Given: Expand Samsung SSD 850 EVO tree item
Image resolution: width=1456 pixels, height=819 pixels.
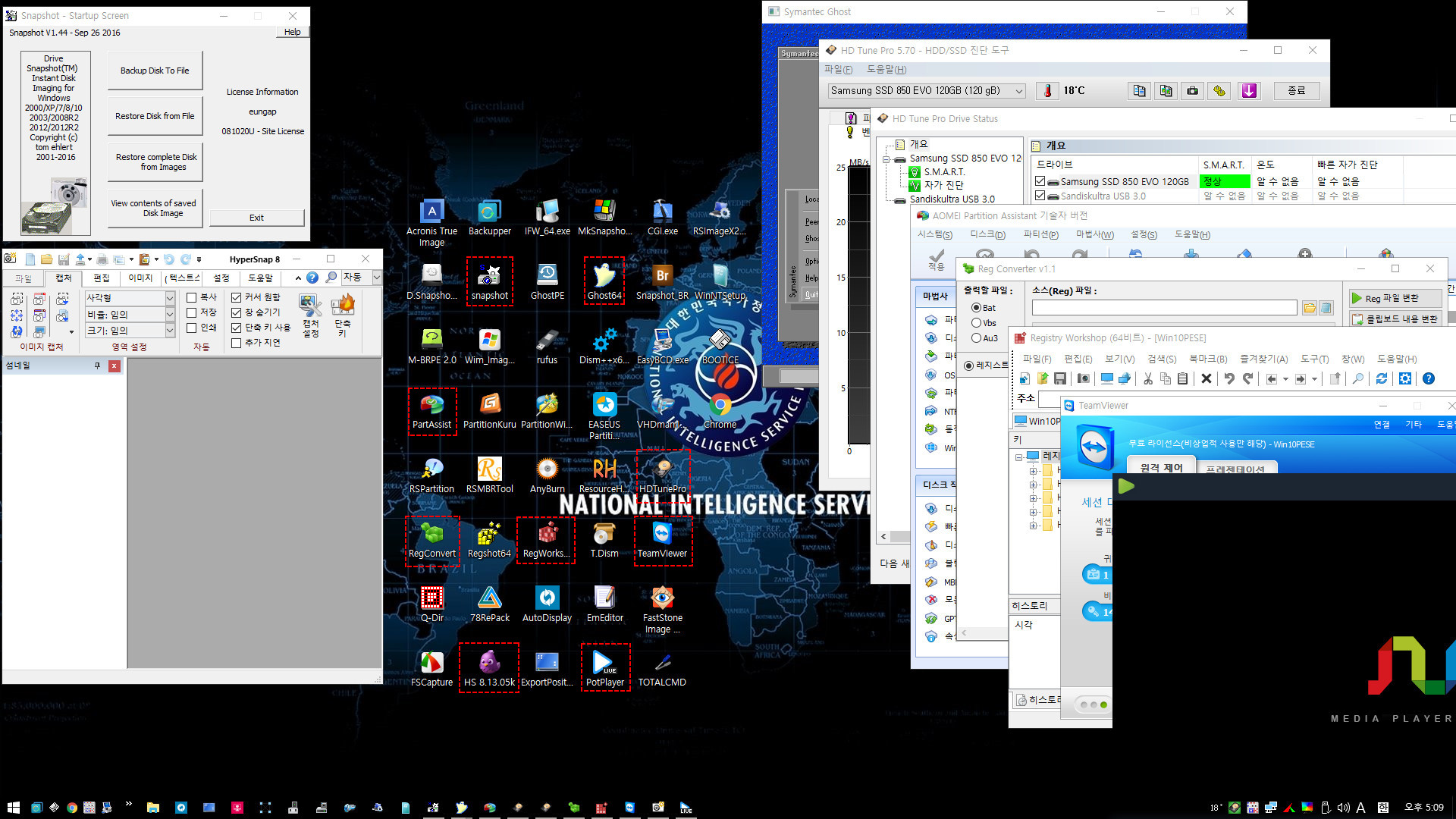Looking at the screenshot, I should (x=888, y=158).
